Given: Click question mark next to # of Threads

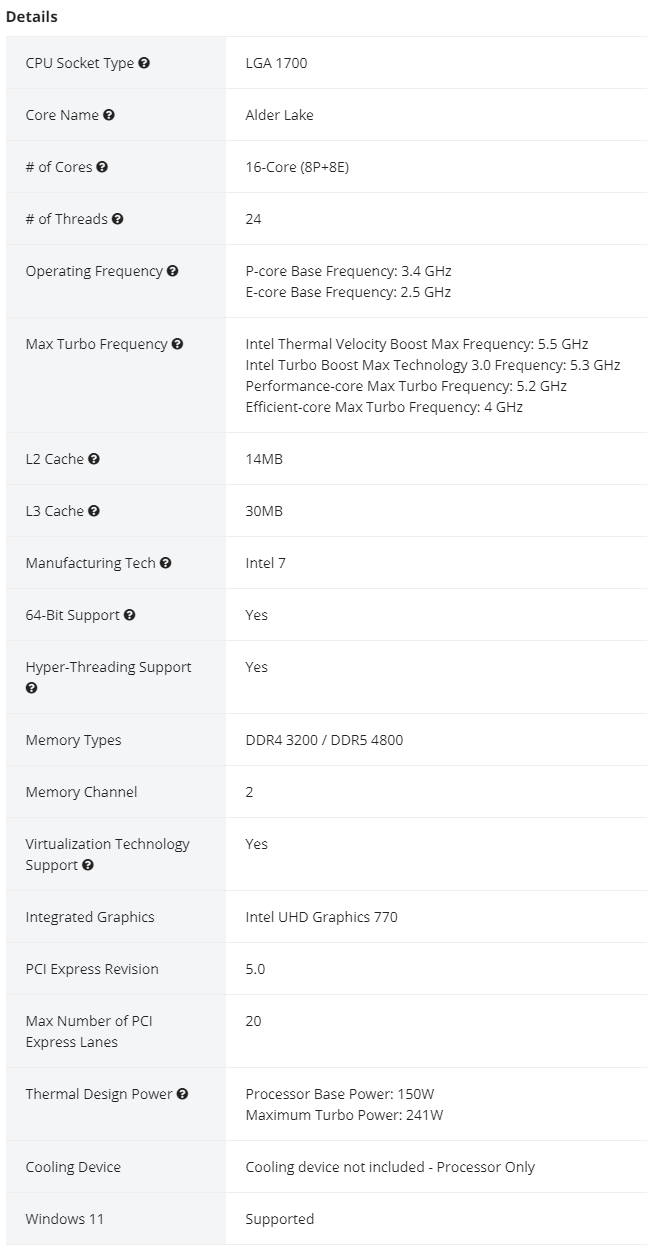Looking at the screenshot, I should click(x=118, y=219).
